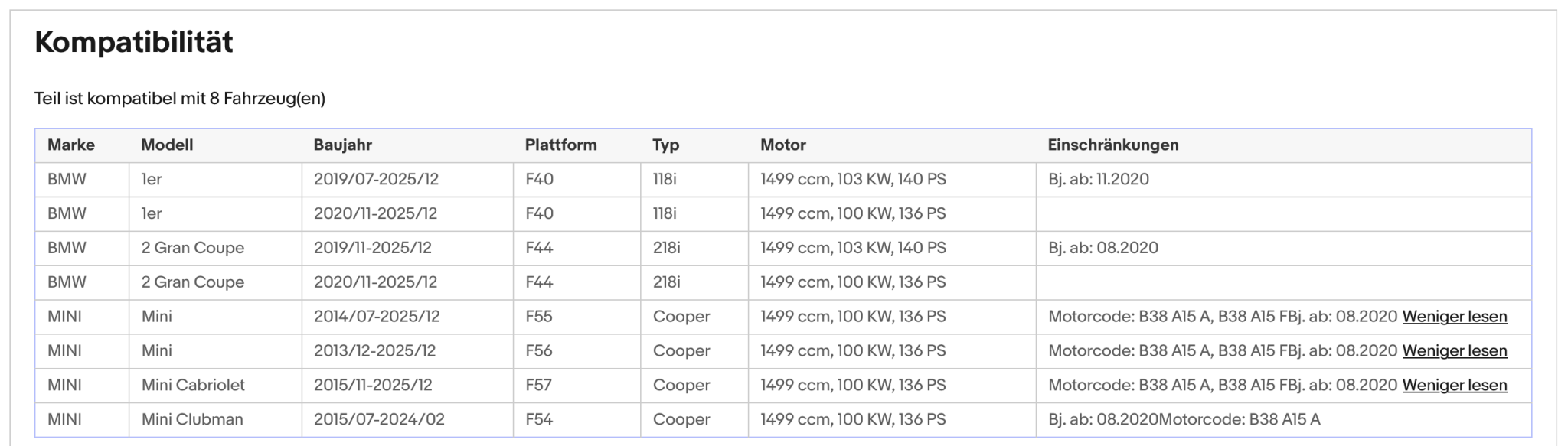Select the Mini Cabriolet model cell
This screenshot has width=1568, height=446.
click(215, 386)
